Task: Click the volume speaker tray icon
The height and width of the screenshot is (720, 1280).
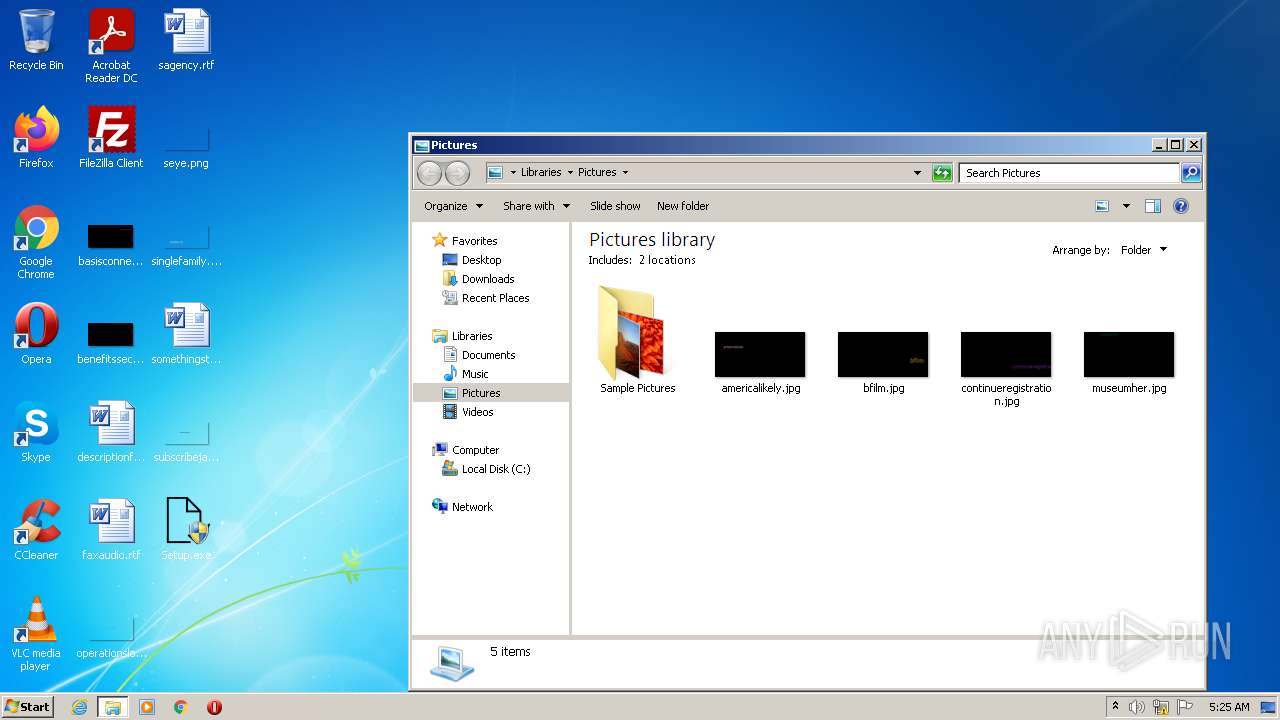Action: 1136,707
